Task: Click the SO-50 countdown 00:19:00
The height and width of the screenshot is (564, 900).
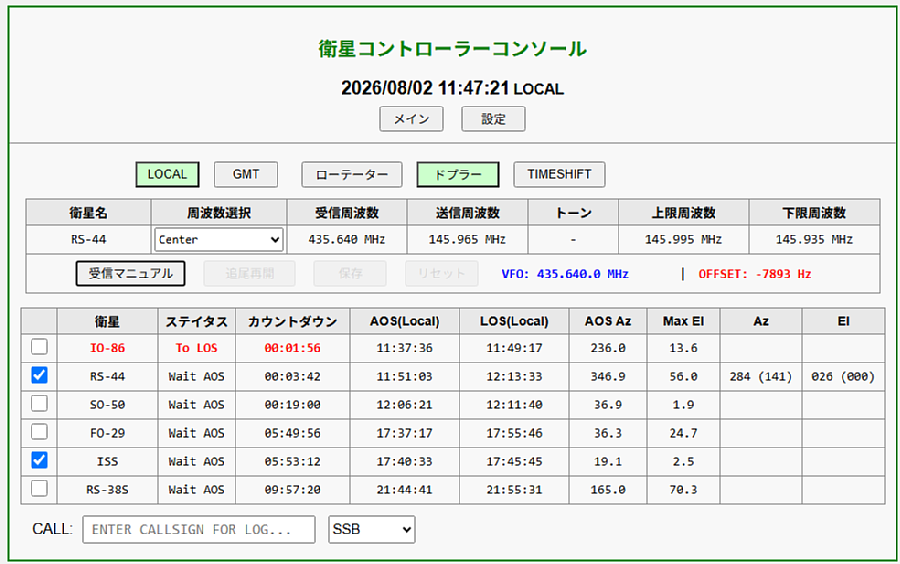Action: click(293, 405)
